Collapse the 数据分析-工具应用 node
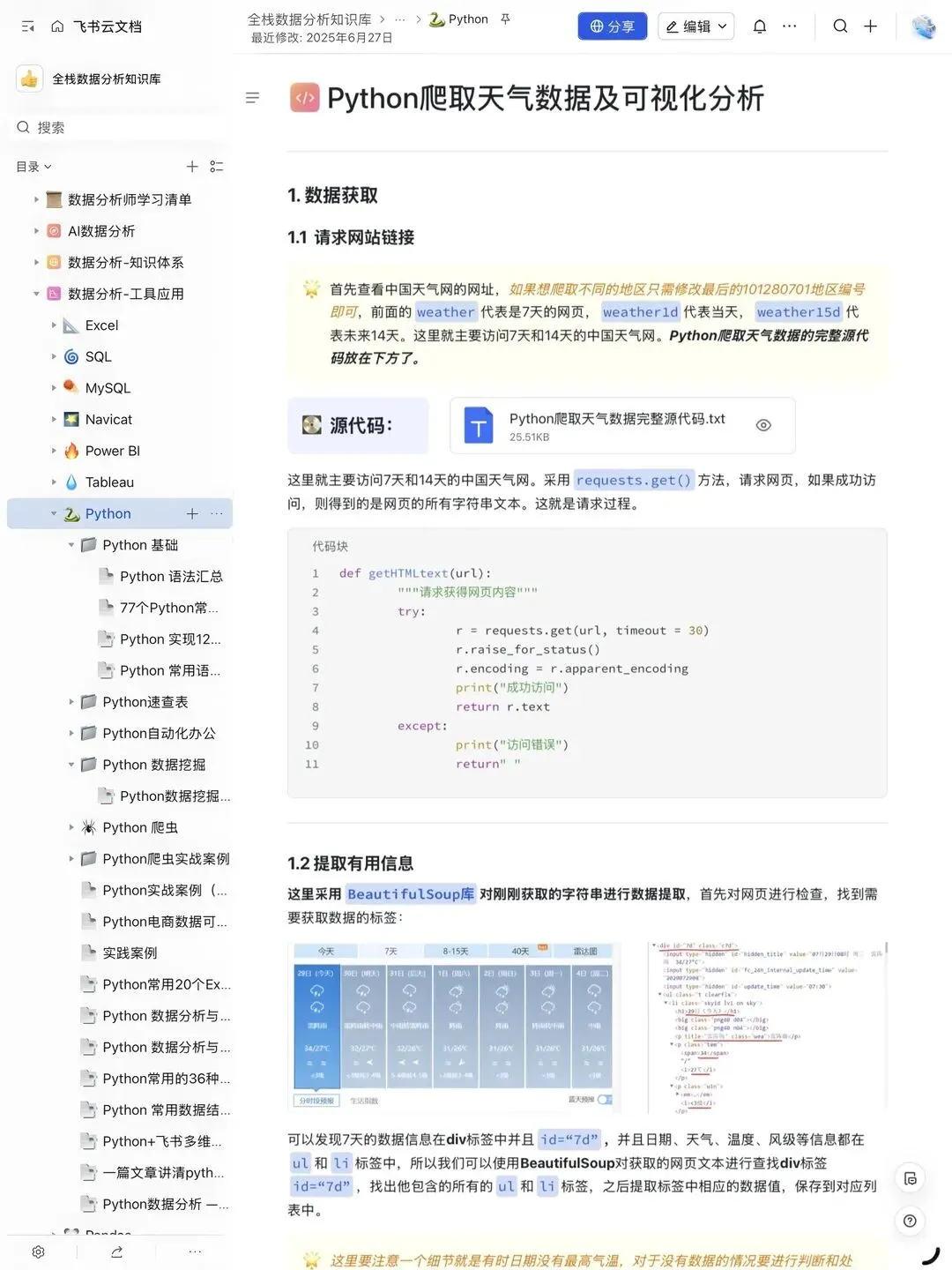 36,294
